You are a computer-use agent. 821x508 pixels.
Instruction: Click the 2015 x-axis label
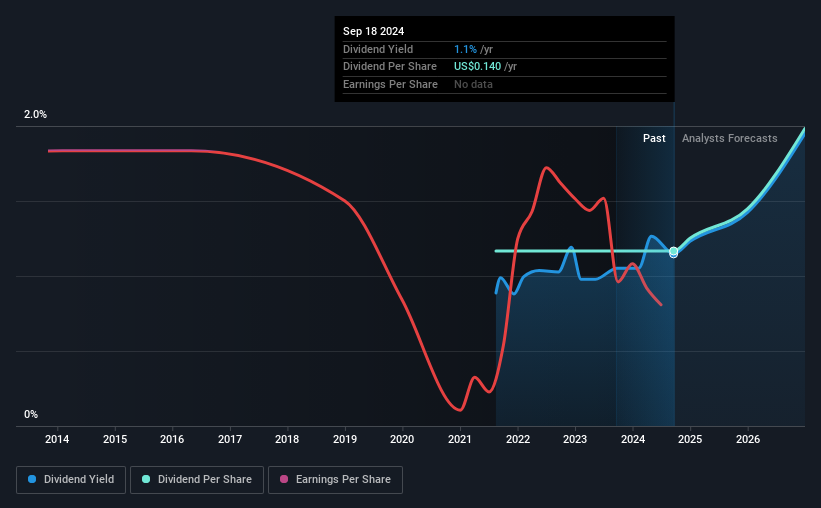pyautogui.click(x=115, y=439)
